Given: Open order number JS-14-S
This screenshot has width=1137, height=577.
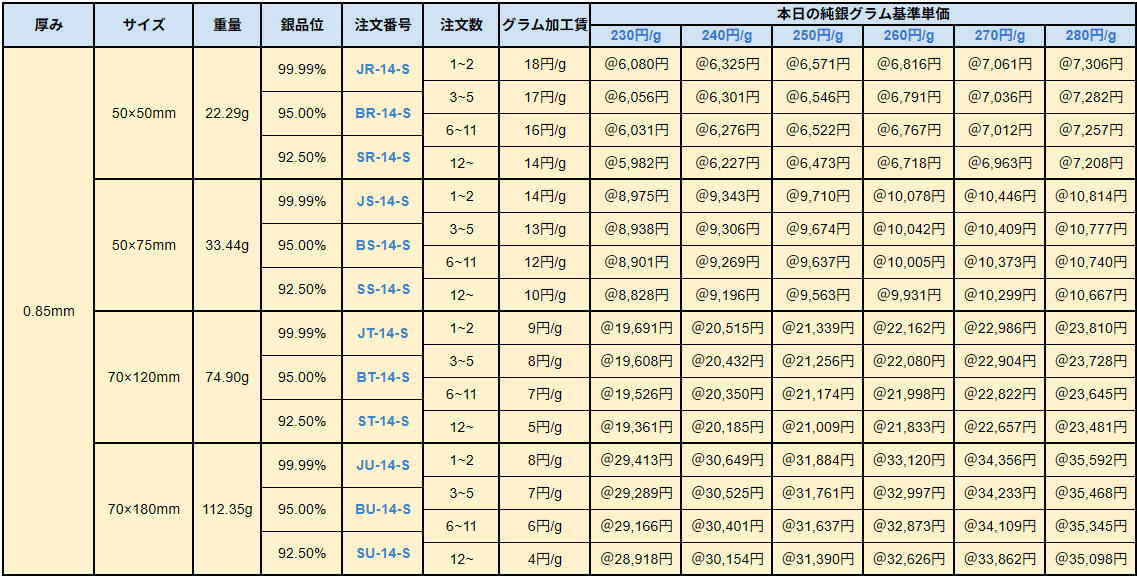Looking at the screenshot, I should click(383, 201).
